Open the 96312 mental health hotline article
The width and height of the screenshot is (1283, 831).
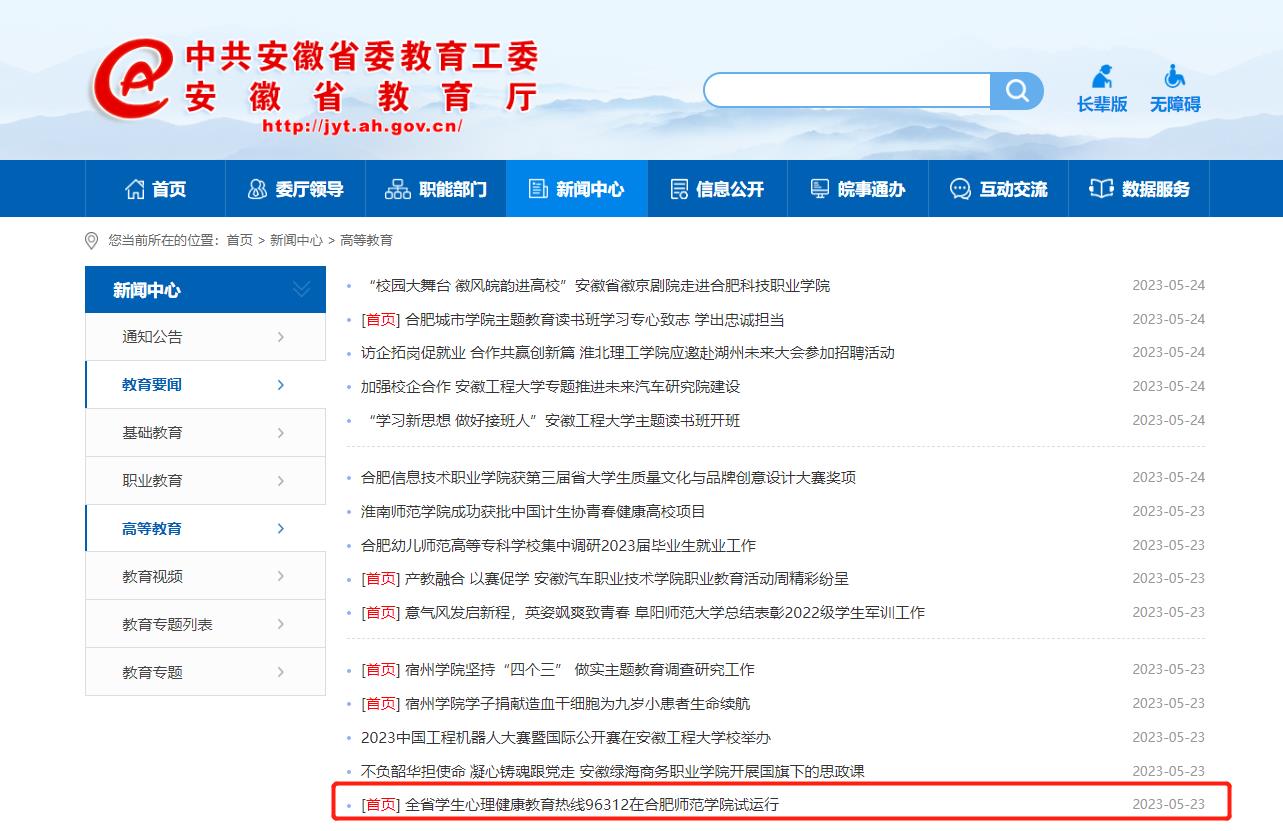click(591, 805)
